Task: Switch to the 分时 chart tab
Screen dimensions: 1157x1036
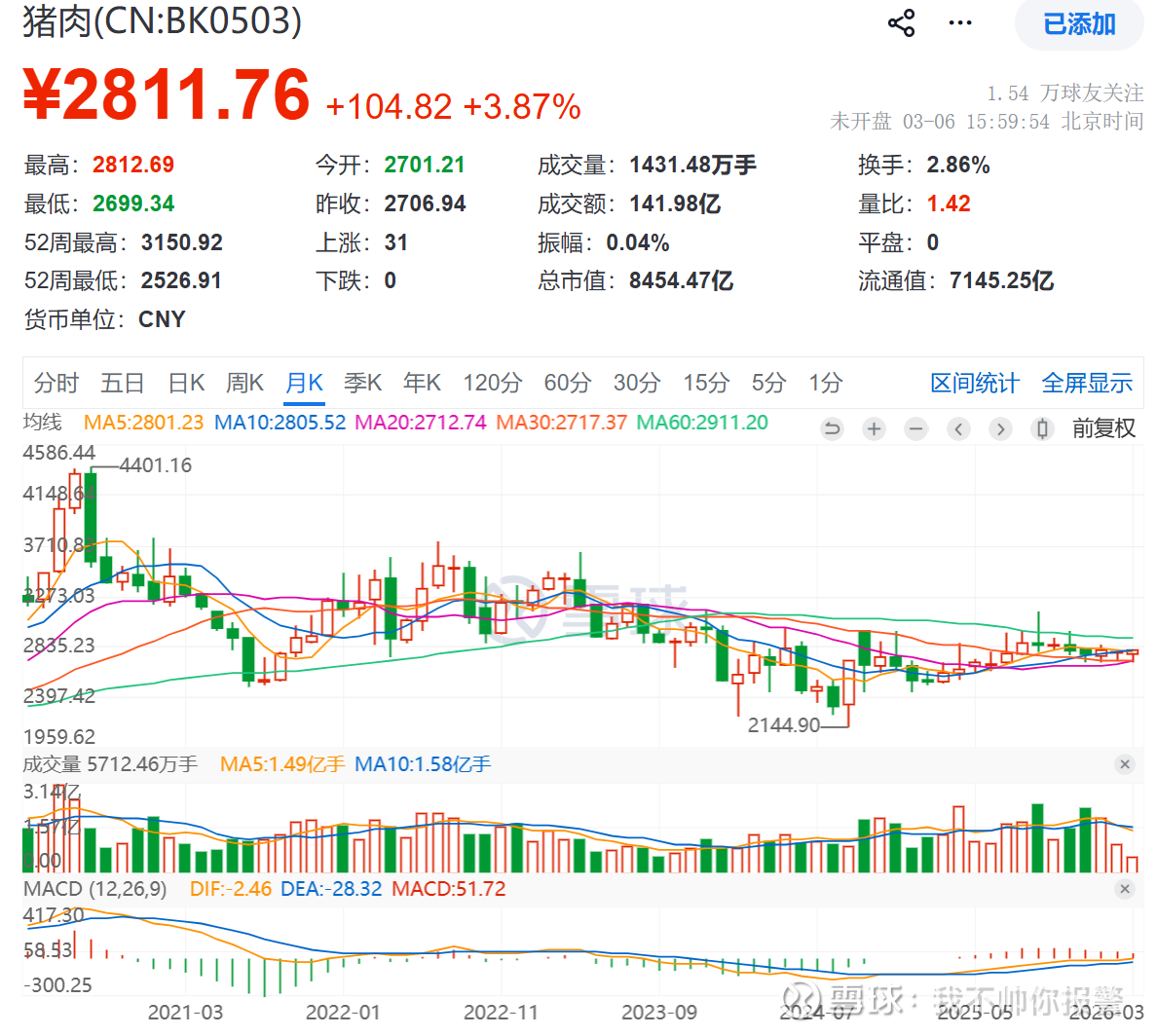Action: [56, 383]
